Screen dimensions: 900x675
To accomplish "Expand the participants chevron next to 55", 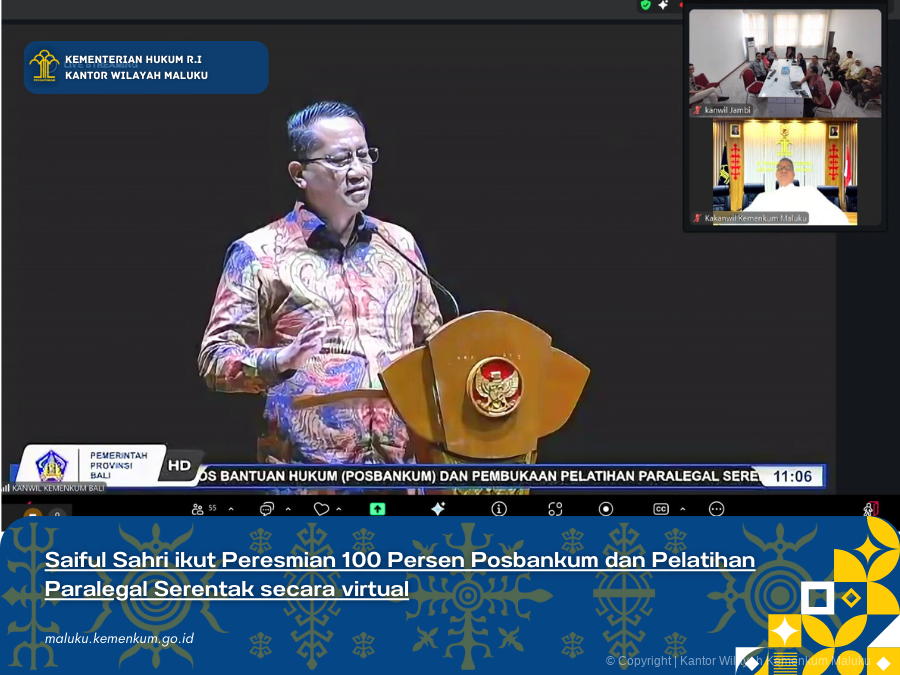I will tap(230, 510).
